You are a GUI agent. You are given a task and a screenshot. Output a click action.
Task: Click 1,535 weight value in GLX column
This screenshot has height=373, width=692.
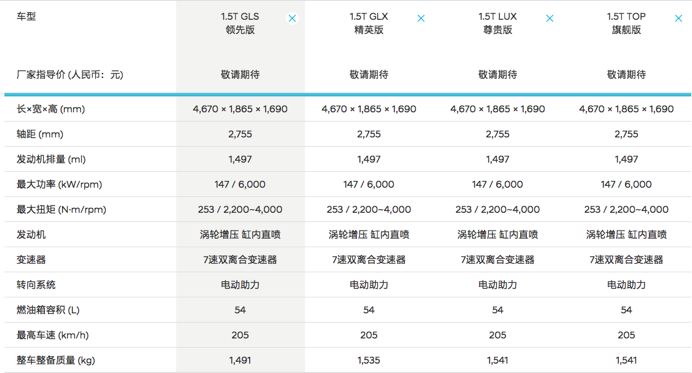coord(369,360)
